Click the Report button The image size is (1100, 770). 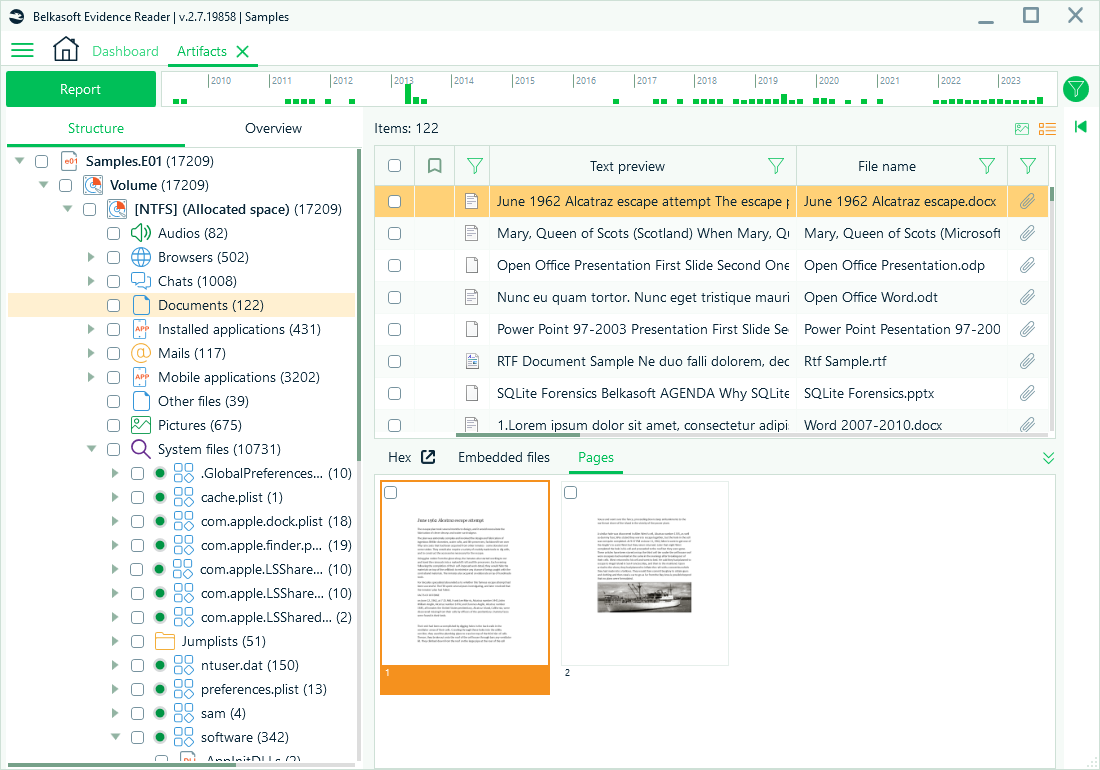coord(81,89)
